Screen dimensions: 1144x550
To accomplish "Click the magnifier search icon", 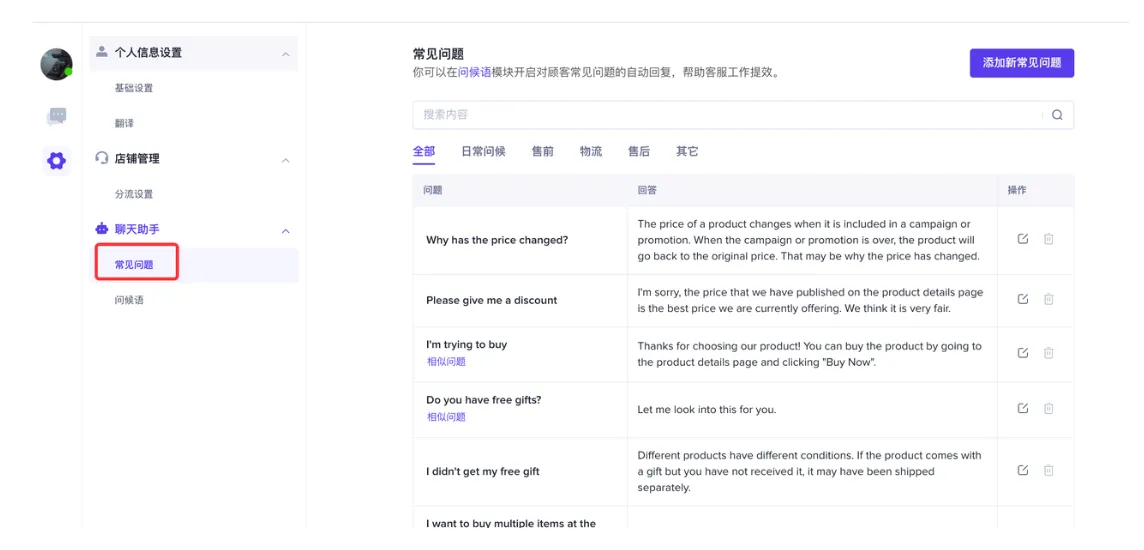I will pyautogui.click(x=1057, y=115).
